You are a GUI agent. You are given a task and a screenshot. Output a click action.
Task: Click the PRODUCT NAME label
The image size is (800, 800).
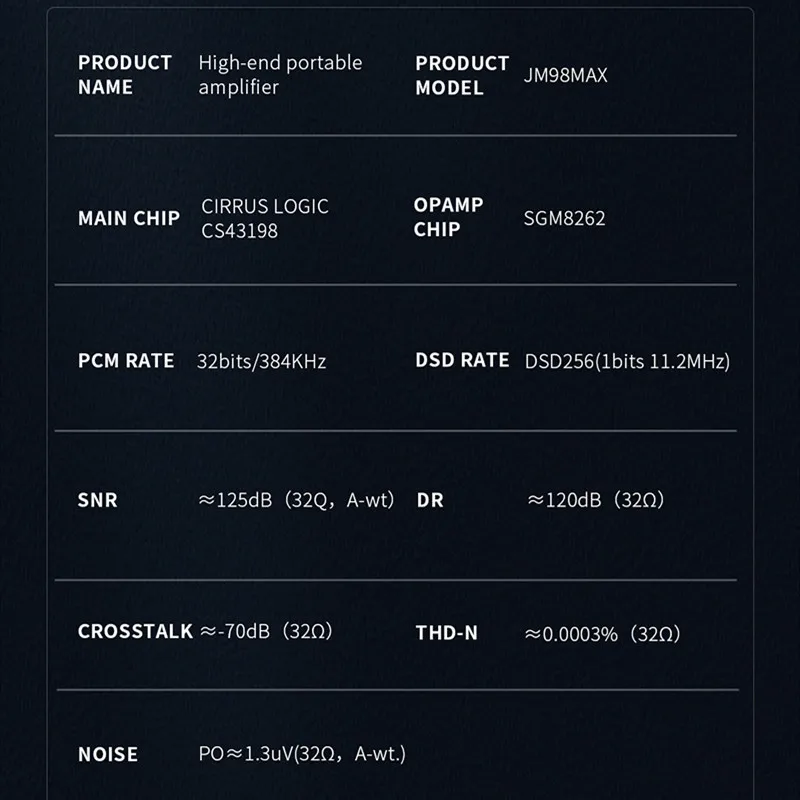(x=124, y=75)
